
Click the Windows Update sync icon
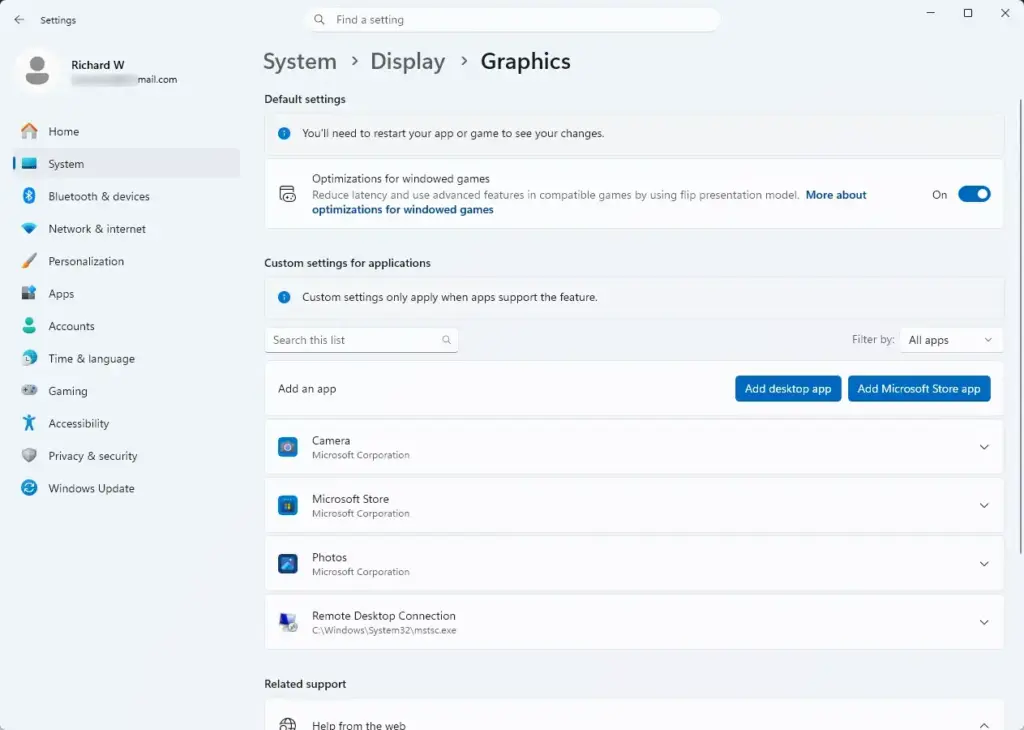point(29,488)
